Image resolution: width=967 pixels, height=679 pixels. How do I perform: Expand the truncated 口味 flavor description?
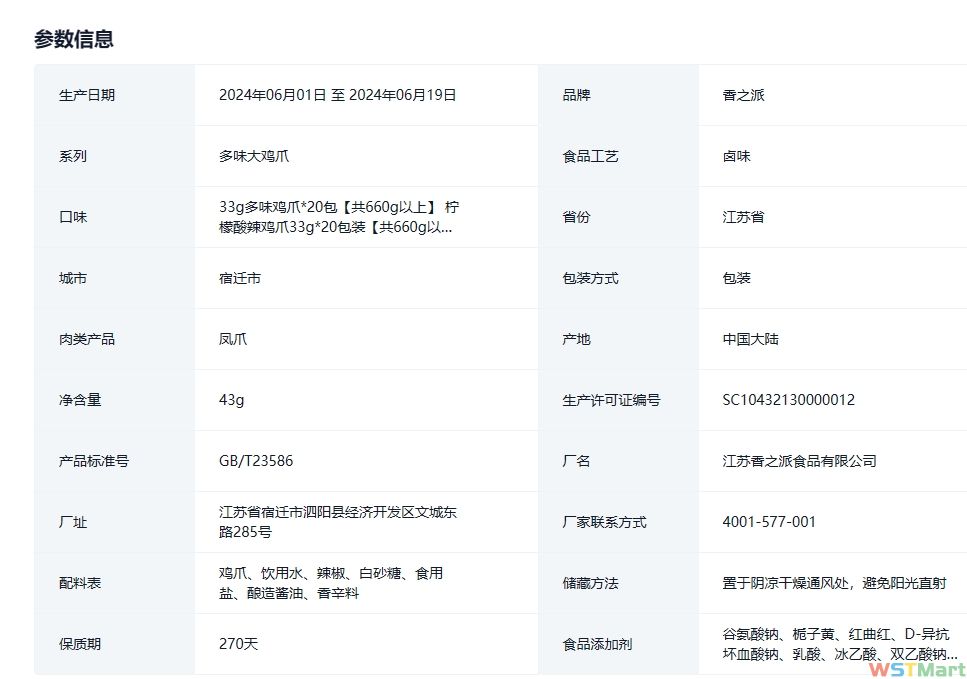pos(339,217)
